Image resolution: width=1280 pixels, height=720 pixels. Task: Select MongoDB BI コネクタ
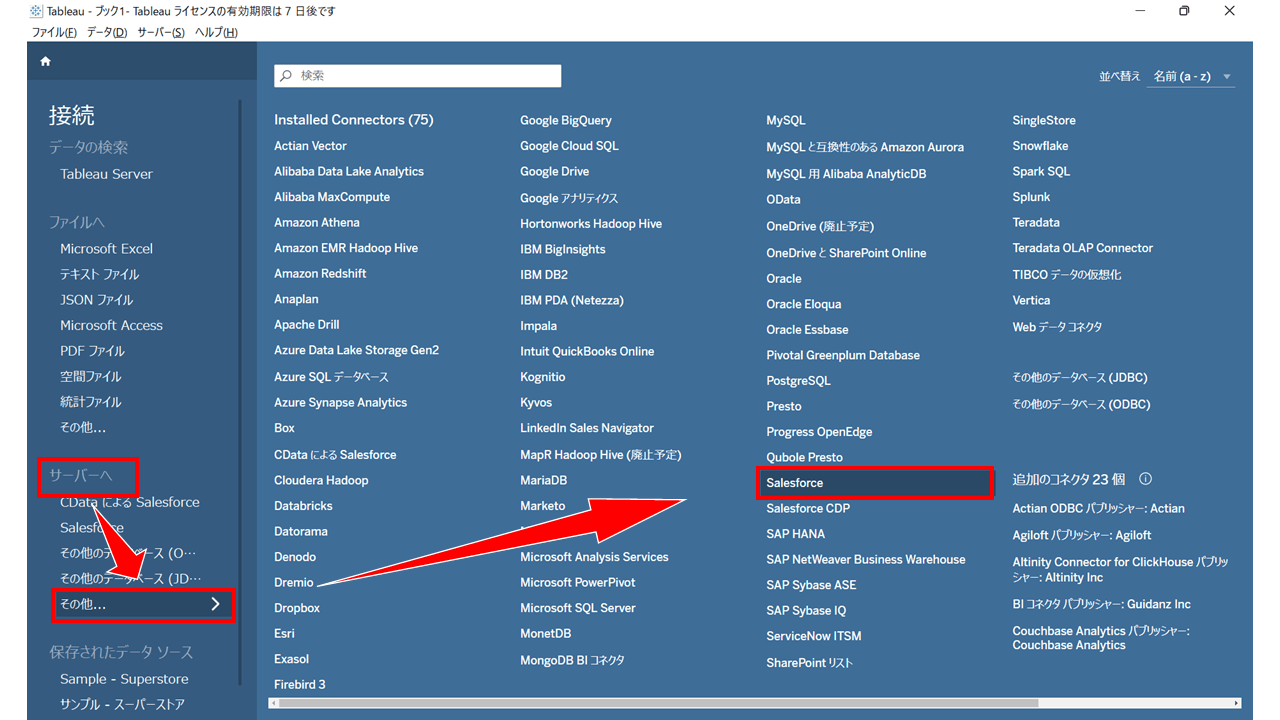coord(572,660)
